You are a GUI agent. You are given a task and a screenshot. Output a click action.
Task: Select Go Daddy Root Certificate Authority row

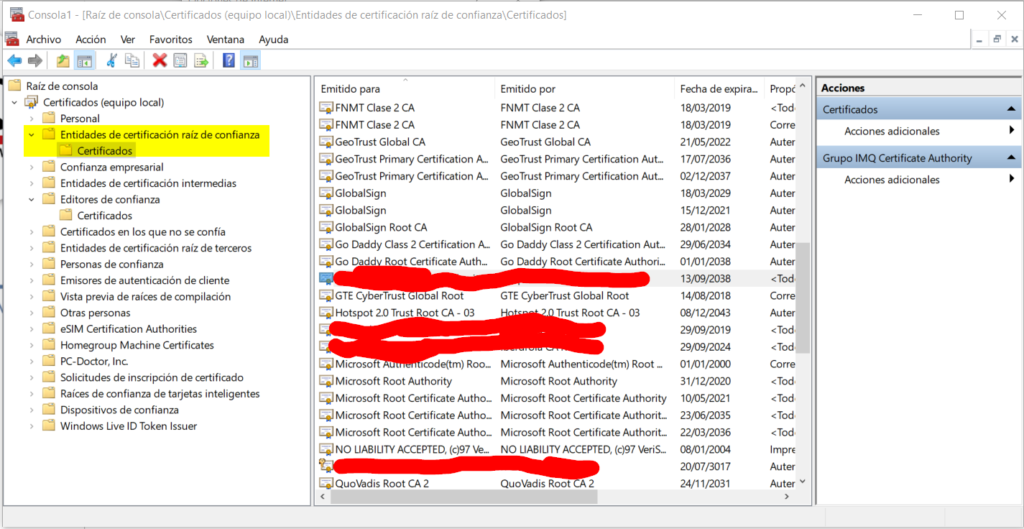click(x=556, y=261)
